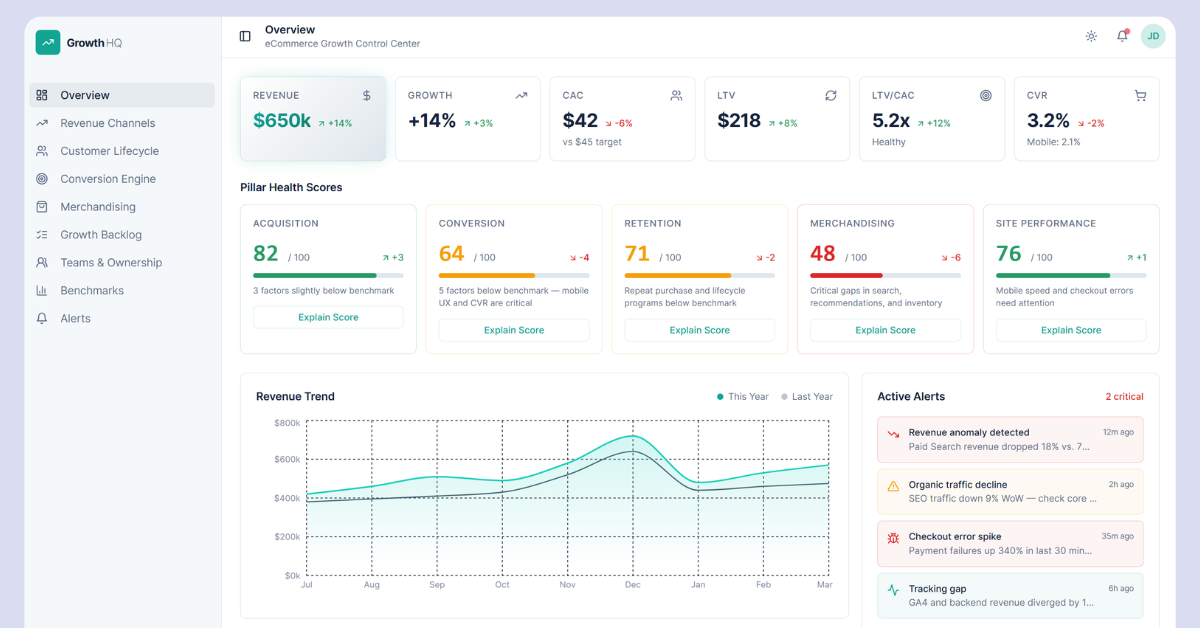Click the "Mobile: 2.1%" text
Image resolution: width=1200 pixels, height=628 pixels.
[x=1054, y=142]
